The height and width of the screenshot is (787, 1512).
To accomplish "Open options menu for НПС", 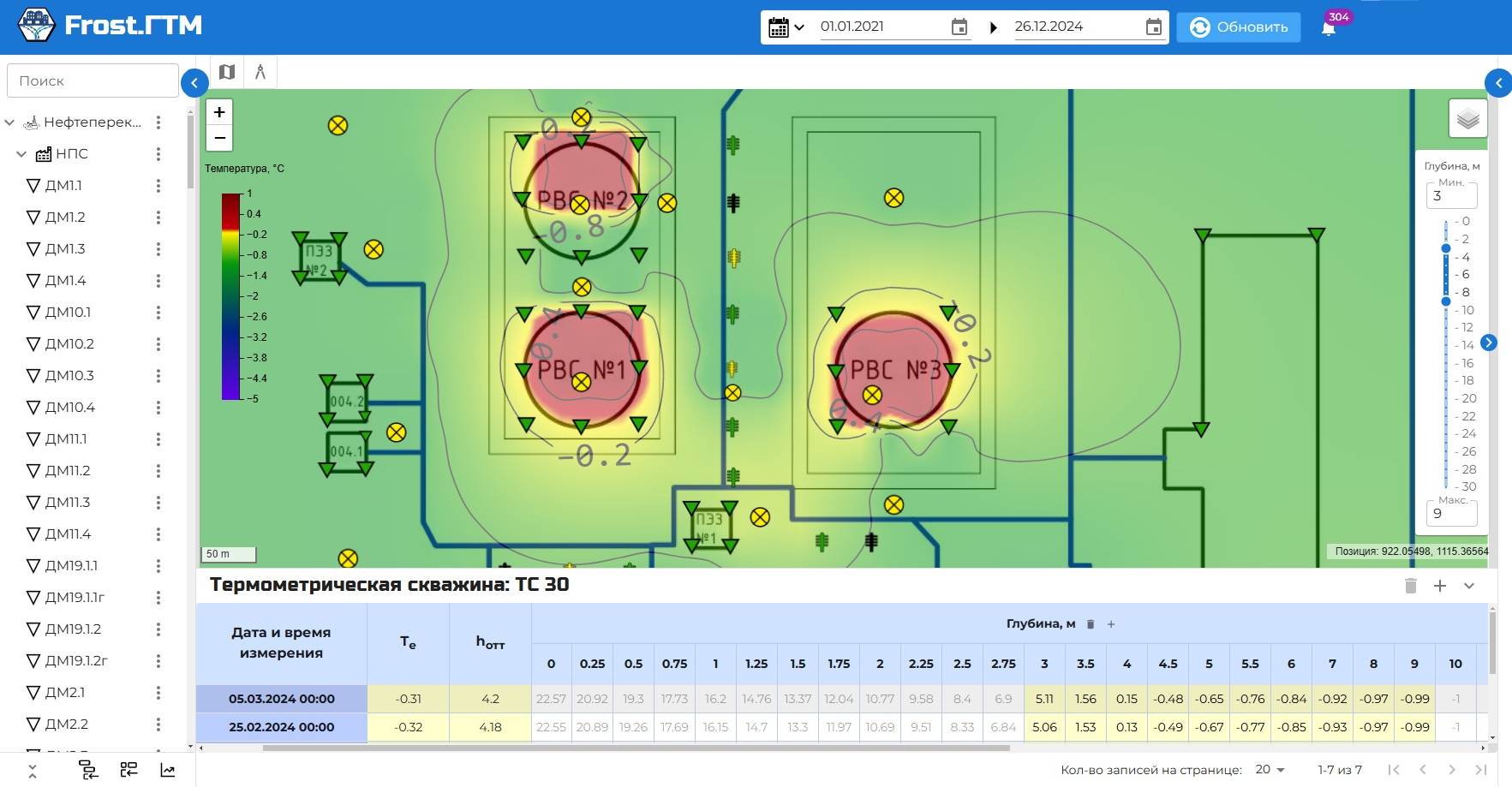I will click(x=158, y=154).
